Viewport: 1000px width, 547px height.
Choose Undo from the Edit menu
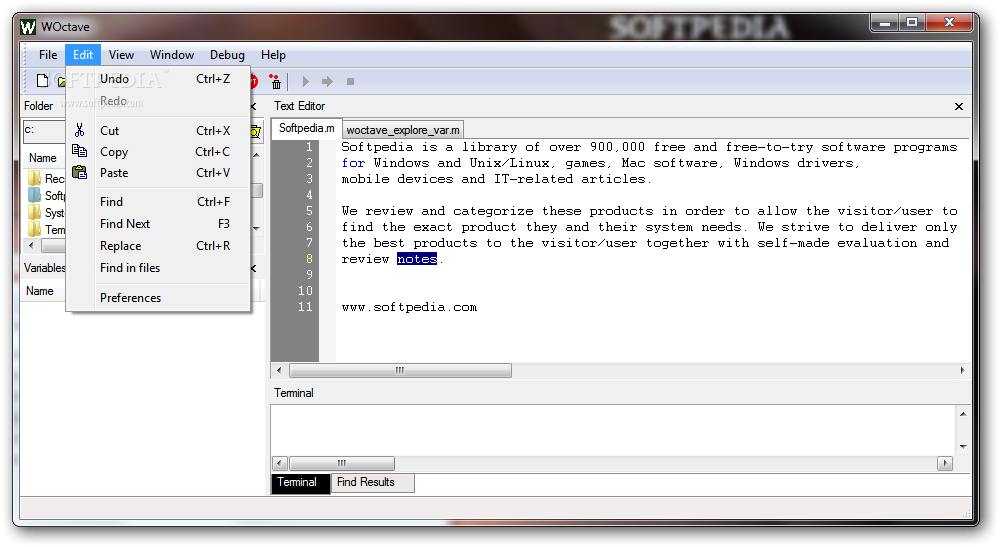(x=158, y=79)
